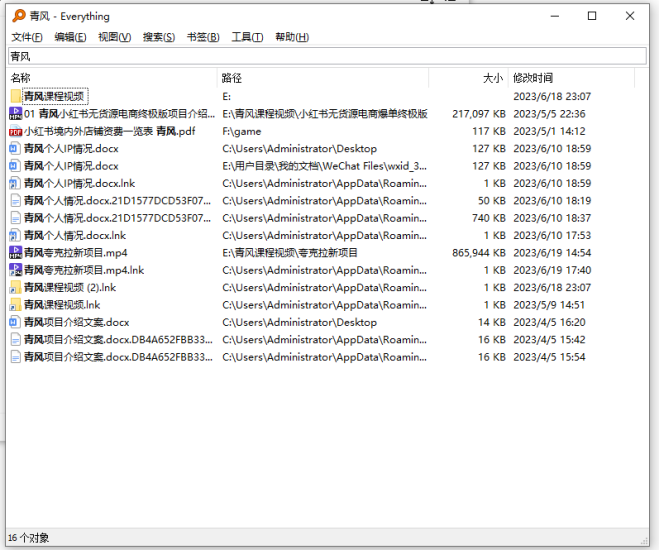This screenshot has width=659, height=550.
Task: Click the 青风课程视频 folder icon
Action: point(15,97)
